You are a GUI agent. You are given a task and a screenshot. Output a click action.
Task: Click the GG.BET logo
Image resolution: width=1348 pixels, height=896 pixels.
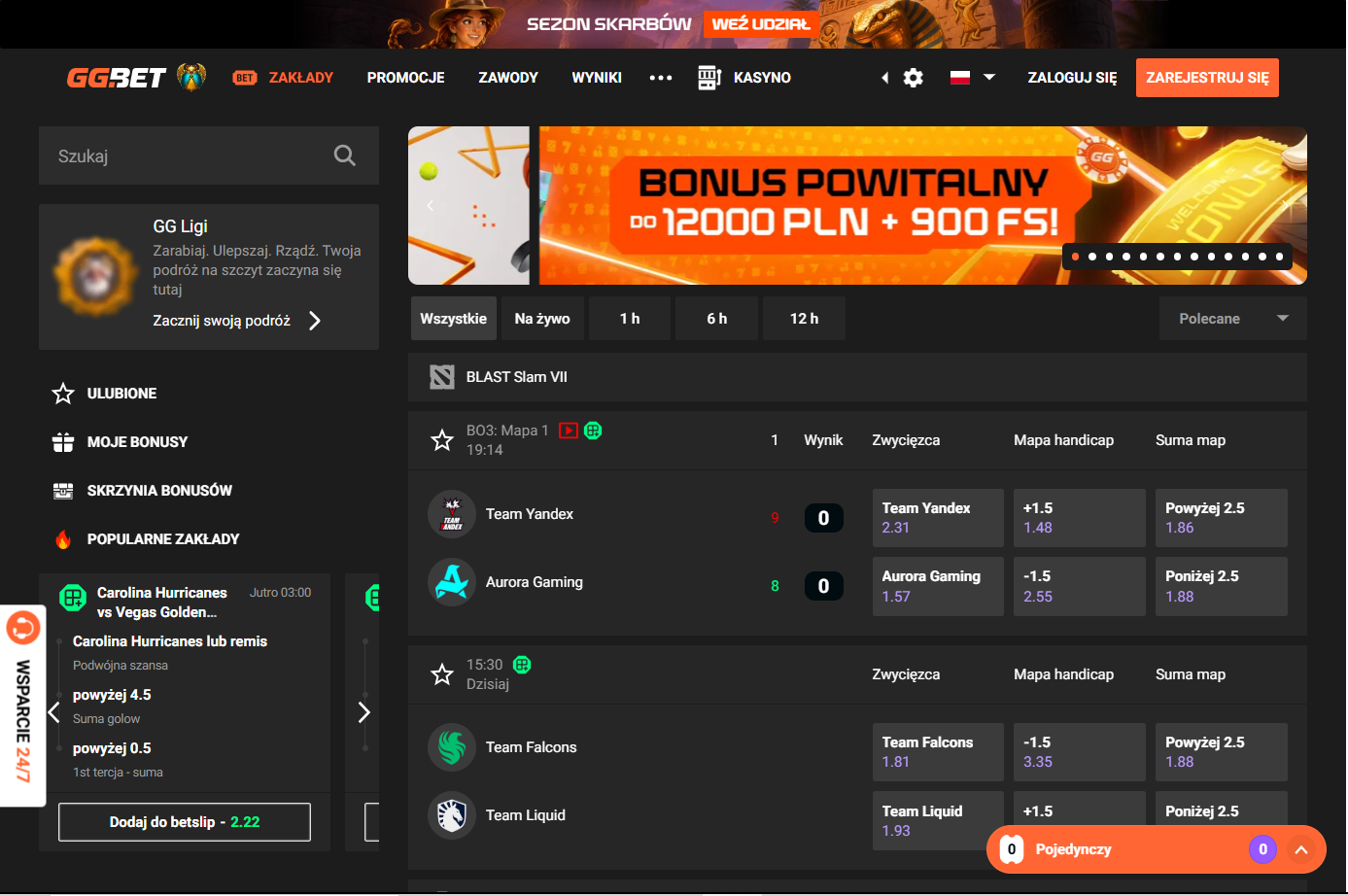point(117,78)
